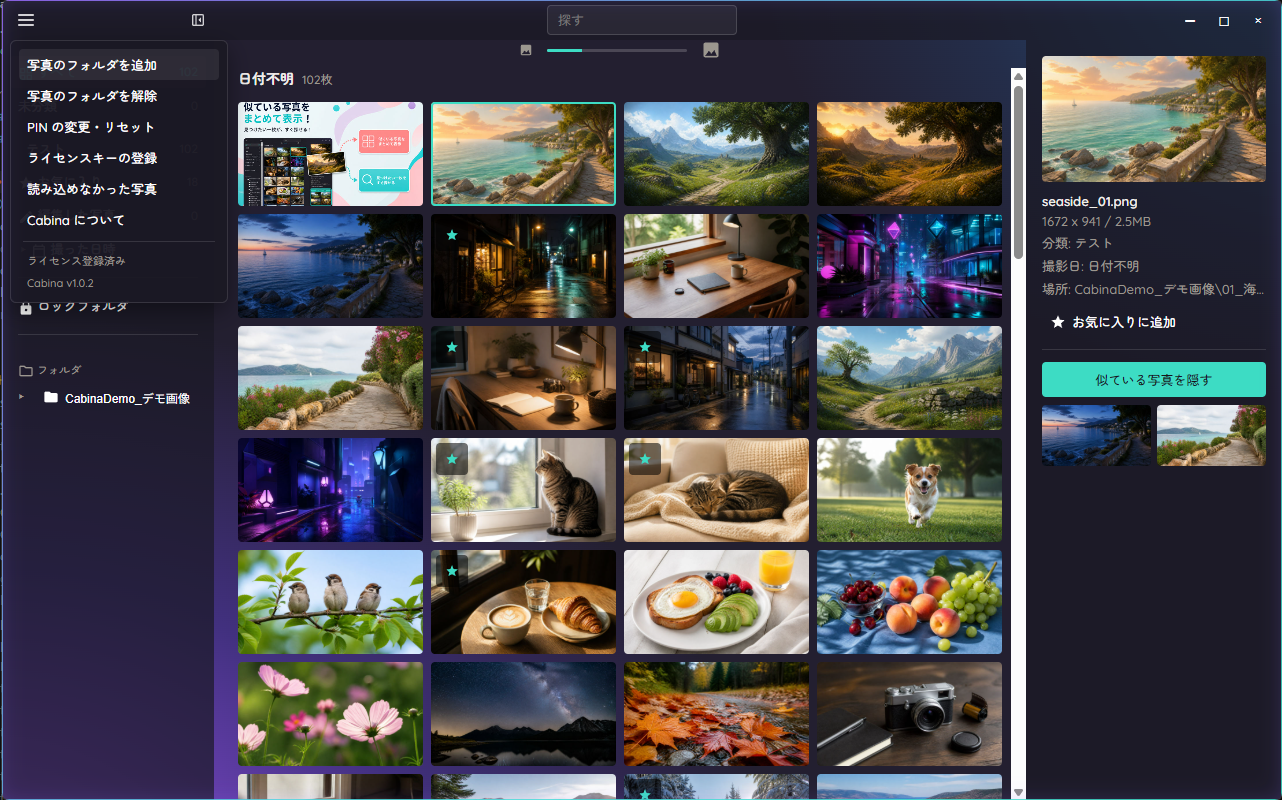The height and width of the screenshot is (800, 1282).
Task: Close the hamburger main menu icon
Action: [x=26, y=20]
